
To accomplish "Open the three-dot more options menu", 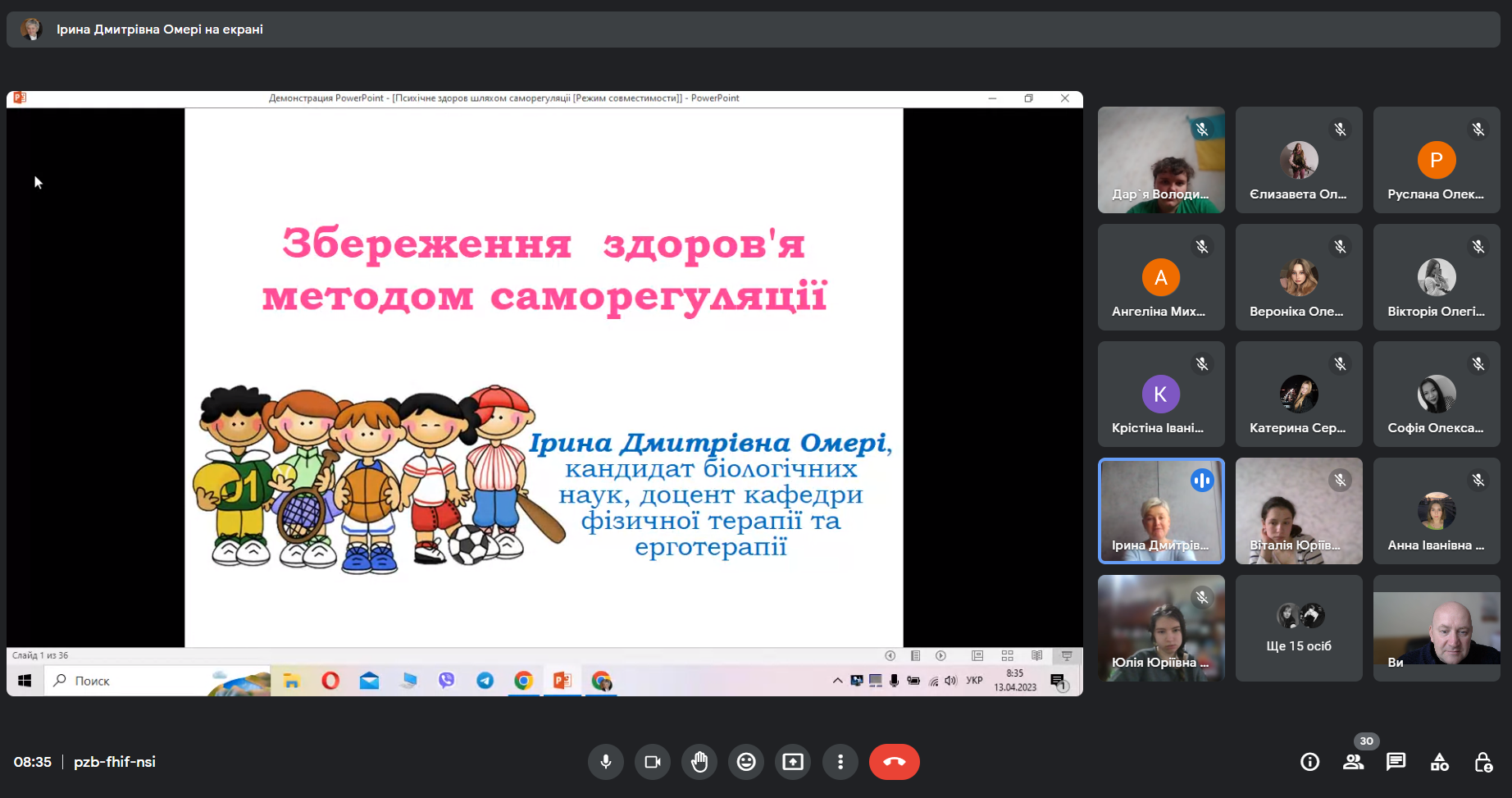I will pos(840,762).
